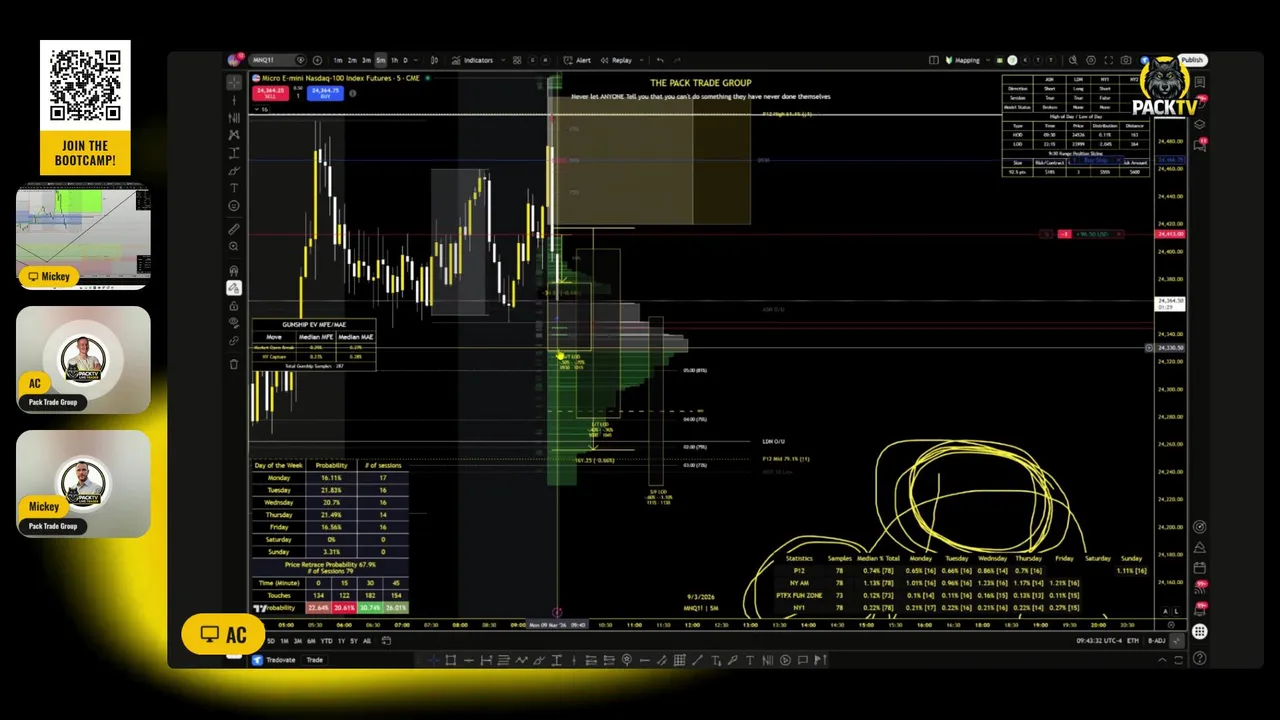Toggle auto scale A on the price axis

point(1165,611)
